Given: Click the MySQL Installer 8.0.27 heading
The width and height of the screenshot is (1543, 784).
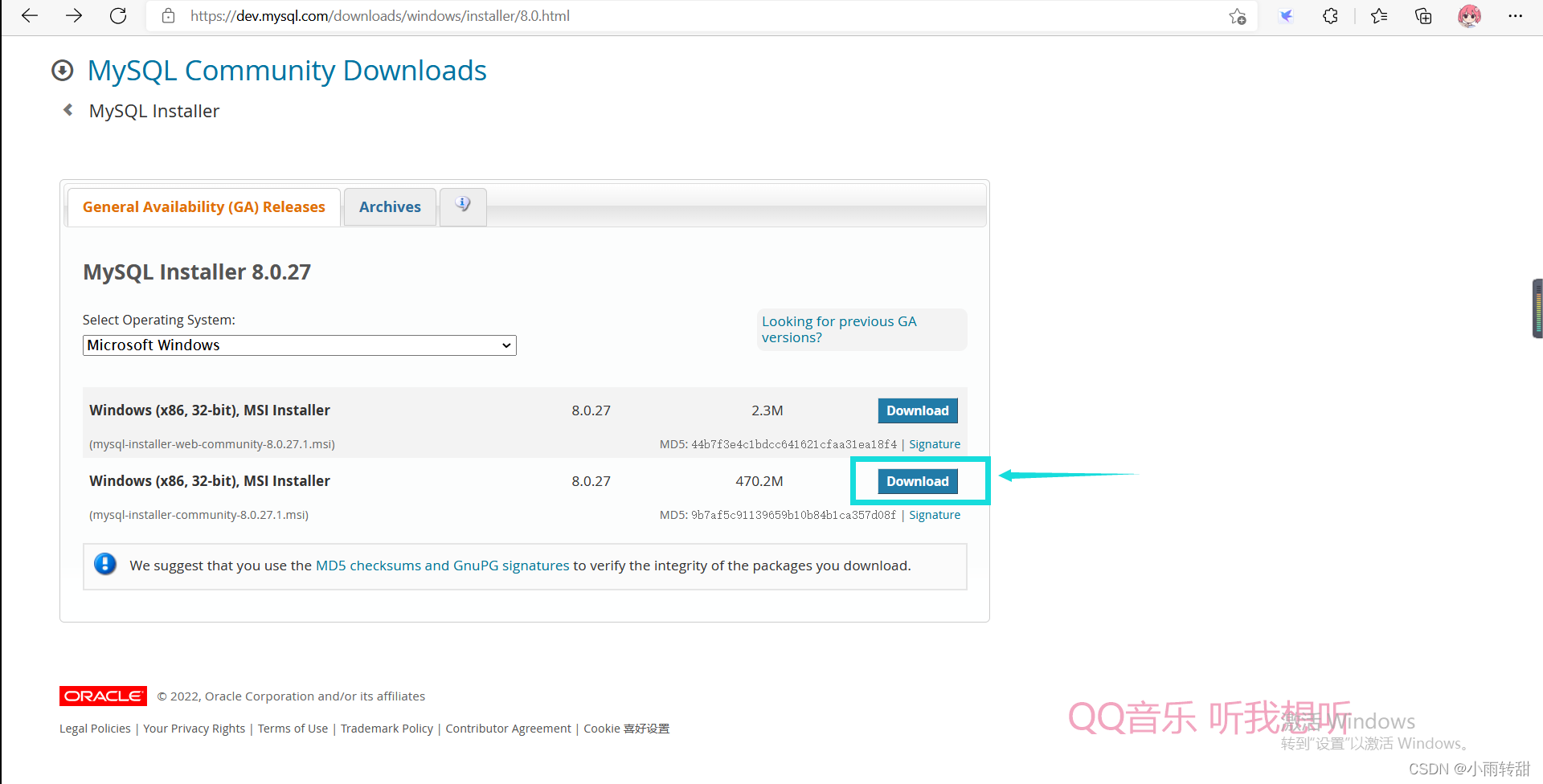Looking at the screenshot, I should [x=197, y=272].
